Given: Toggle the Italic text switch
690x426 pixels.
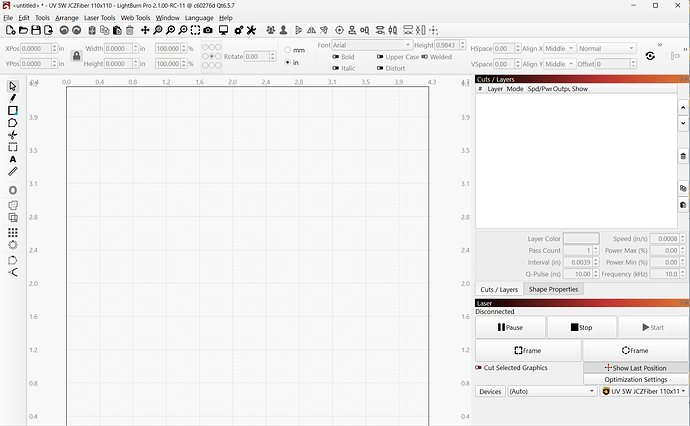Looking at the screenshot, I should point(336,68).
